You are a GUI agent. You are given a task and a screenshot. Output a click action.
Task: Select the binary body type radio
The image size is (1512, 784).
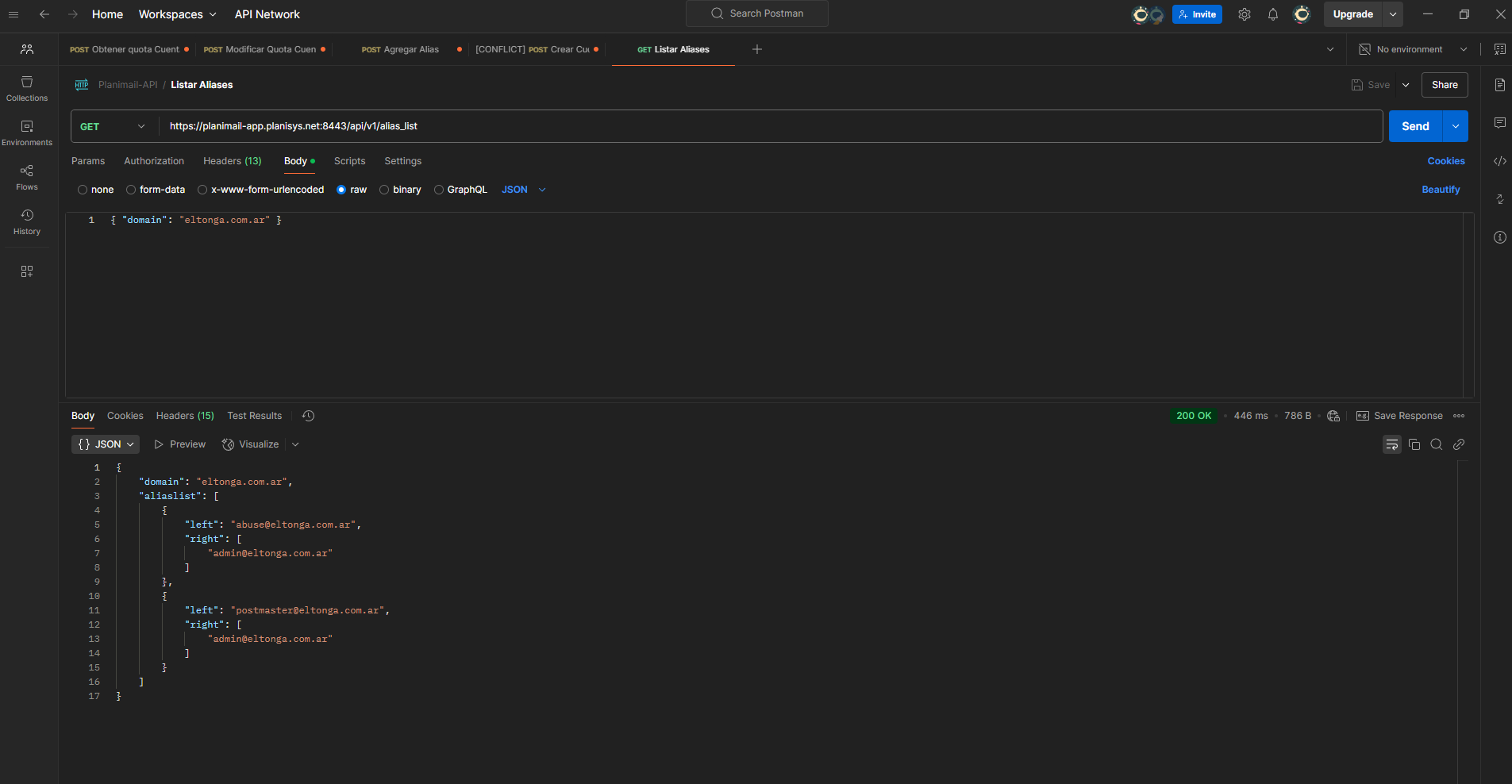pyautogui.click(x=384, y=190)
